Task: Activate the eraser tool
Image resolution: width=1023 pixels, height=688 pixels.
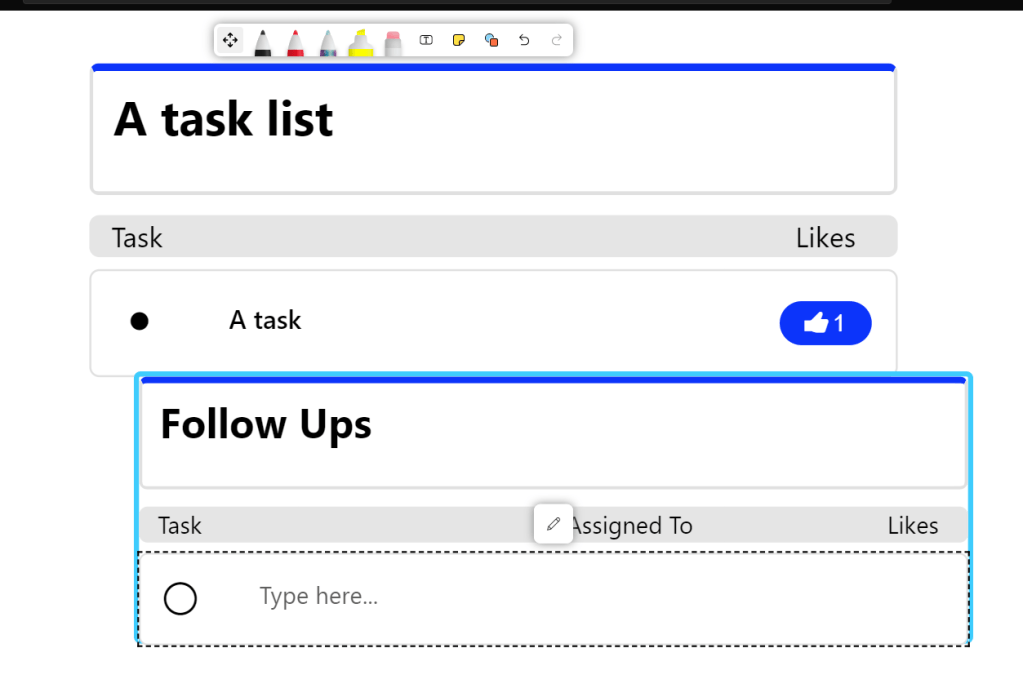Action: click(393, 42)
